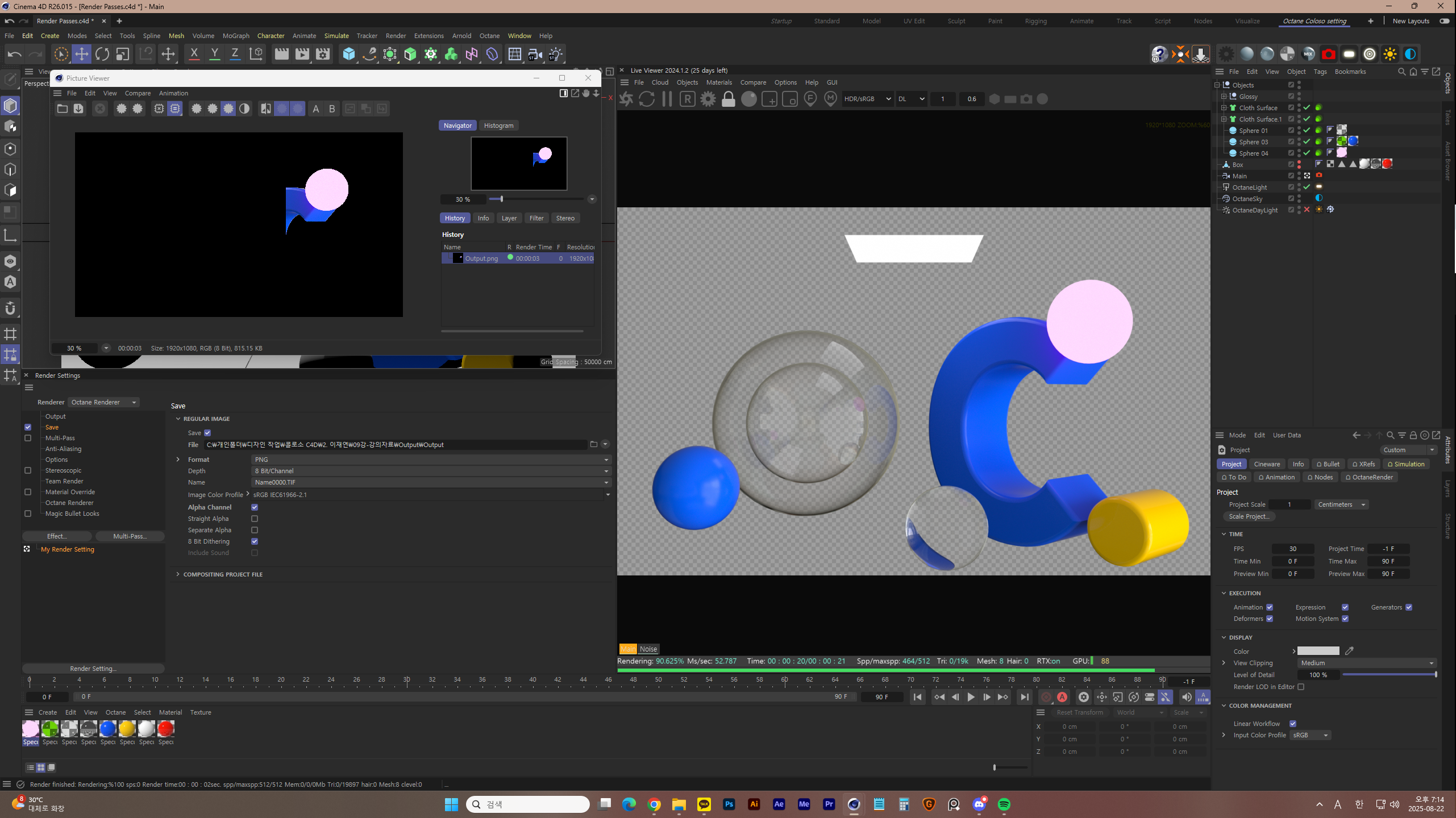
Task: Open Photoshop from the taskbar
Action: pyautogui.click(x=729, y=804)
